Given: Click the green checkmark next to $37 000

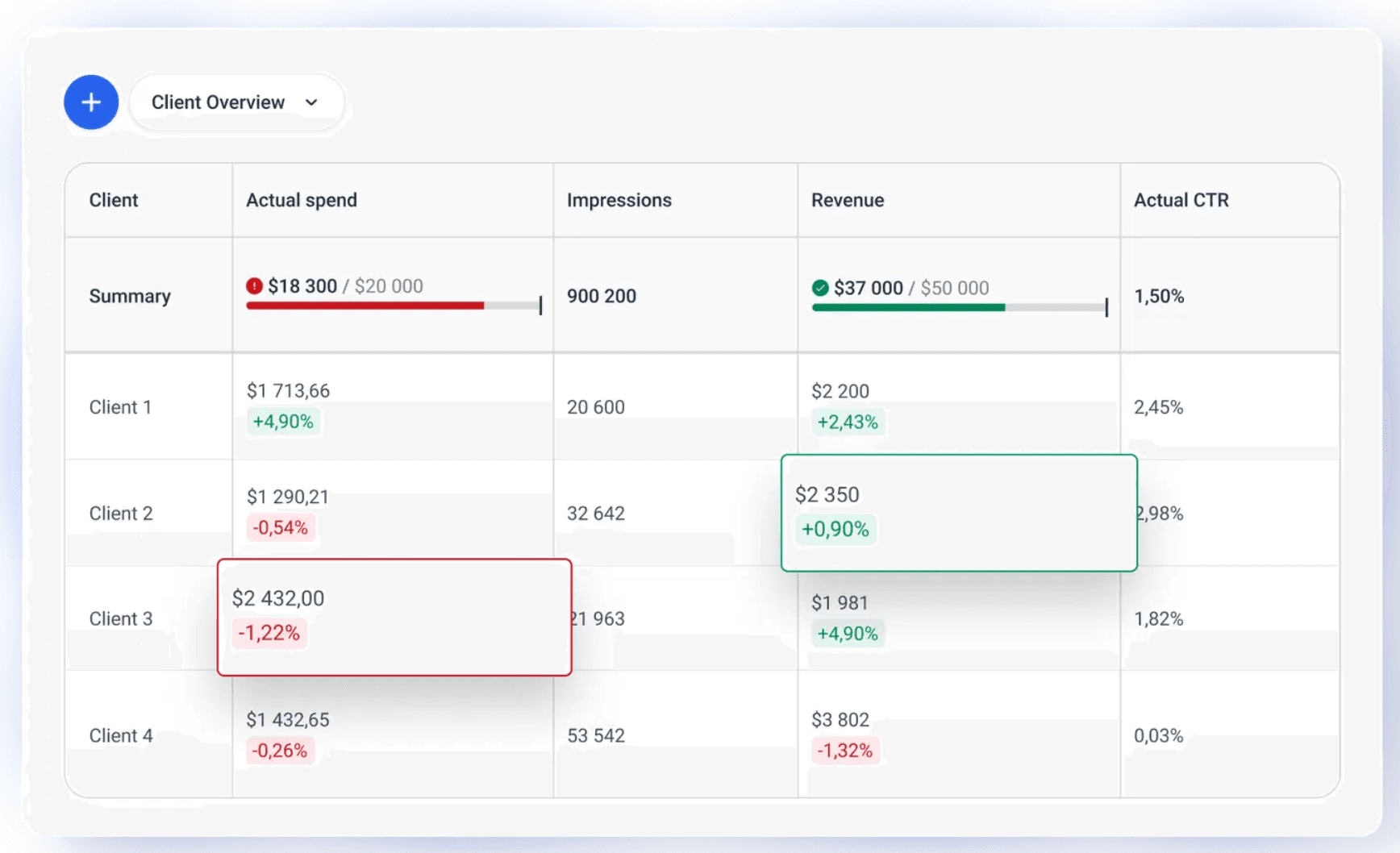Looking at the screenshot, I should point(820,288).
